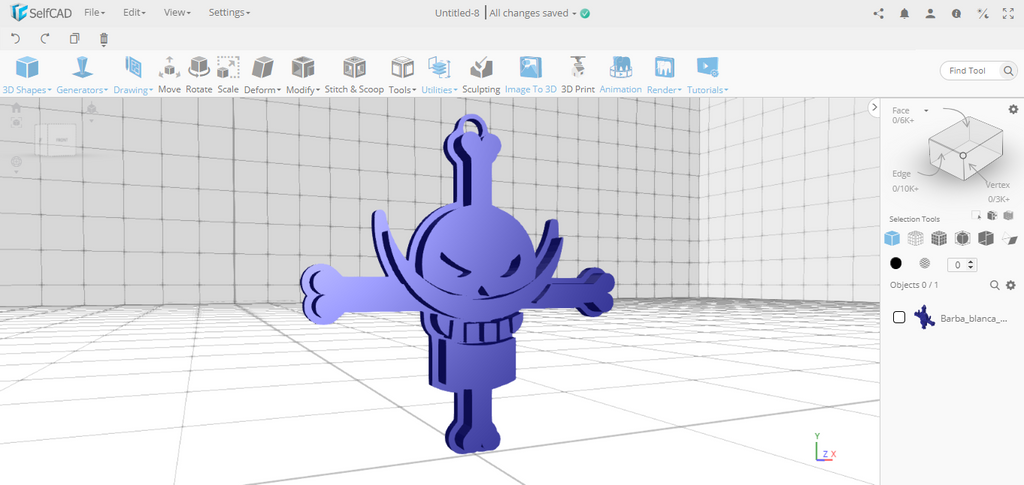Viewport: 1024px width, 485px height.
Task: Open the Edit menu
Action: 134,12
